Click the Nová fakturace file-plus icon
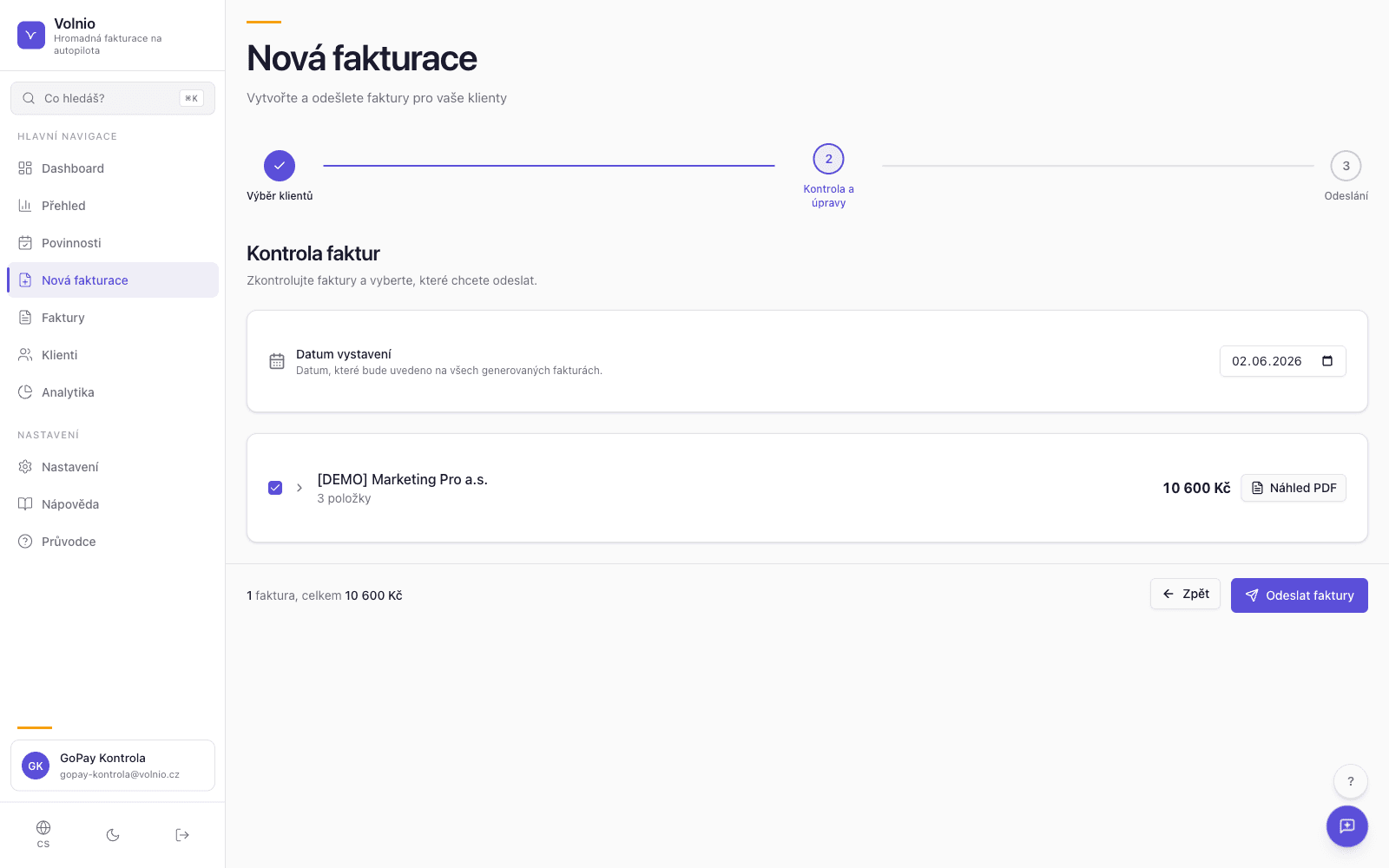The image size is (1389, 868). [25, 280]
